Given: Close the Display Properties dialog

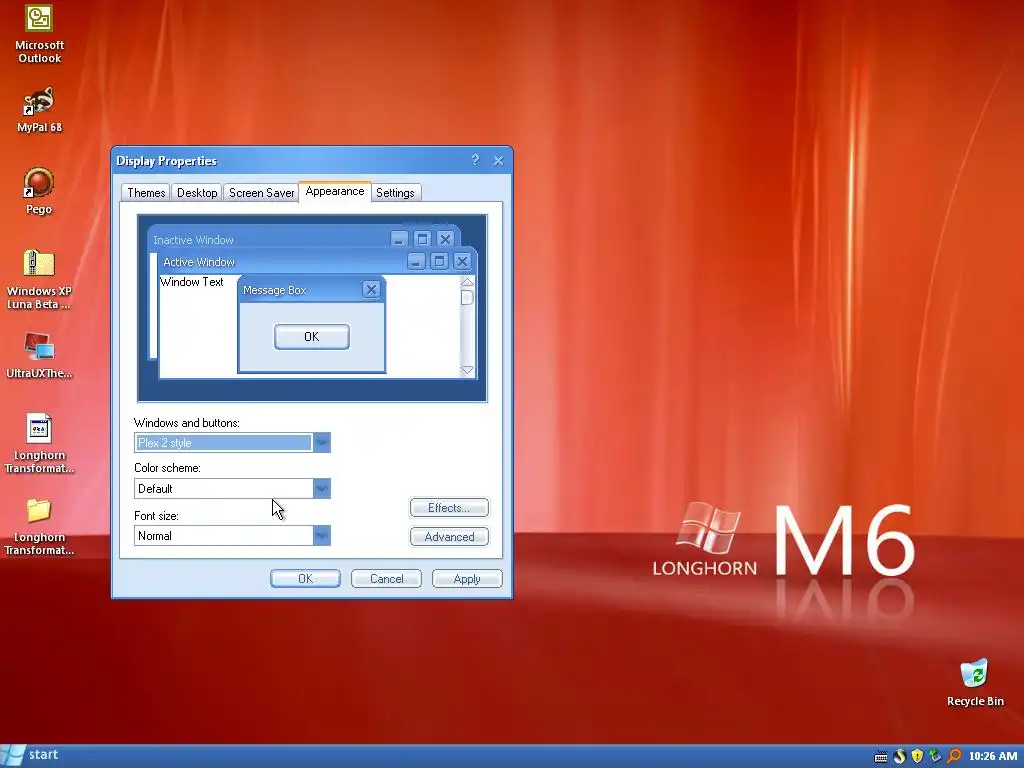Looking at the screenshot, I should click(498, 161).
